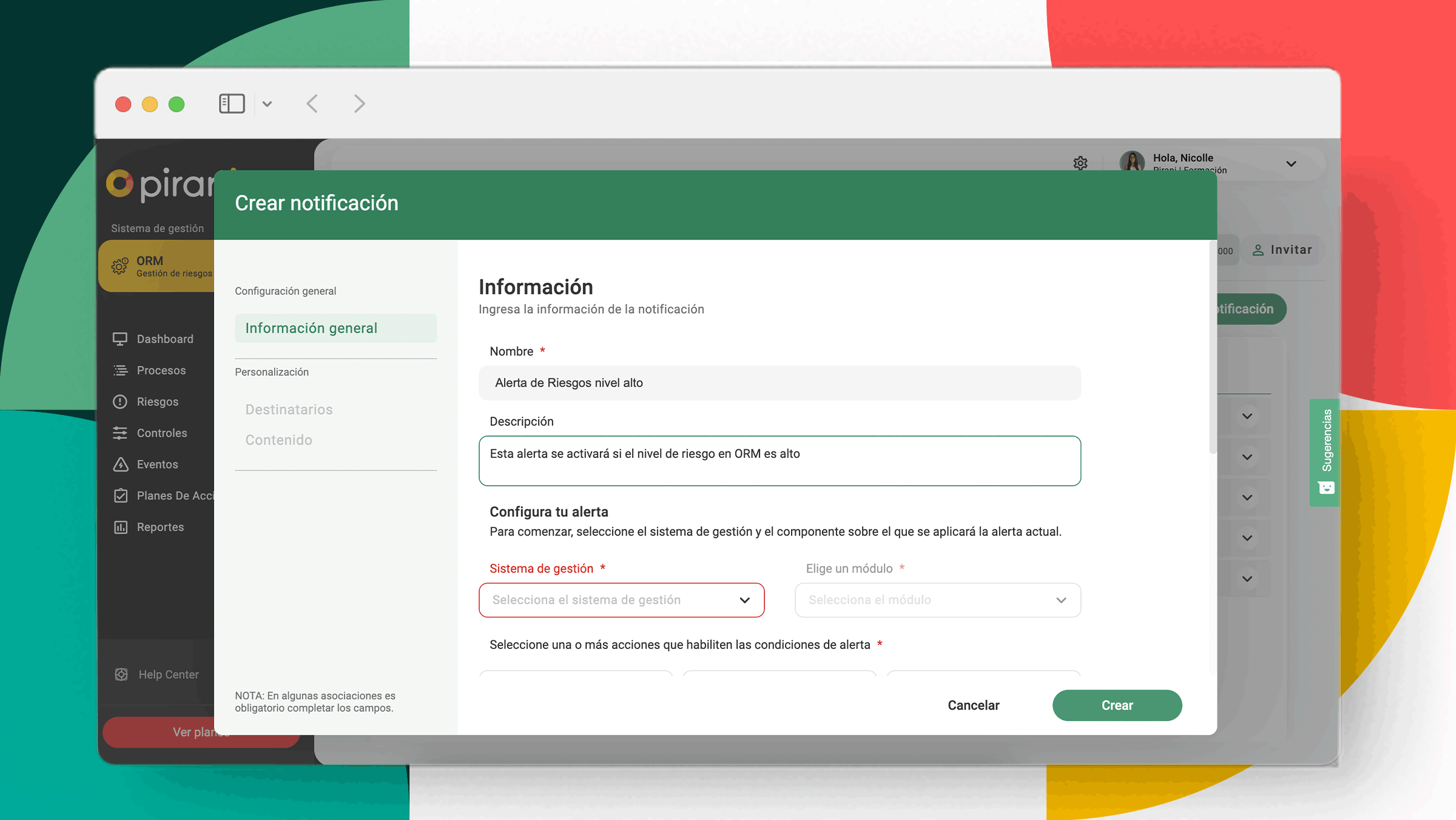Open settings via the top gear icon

click(1080, 163)
